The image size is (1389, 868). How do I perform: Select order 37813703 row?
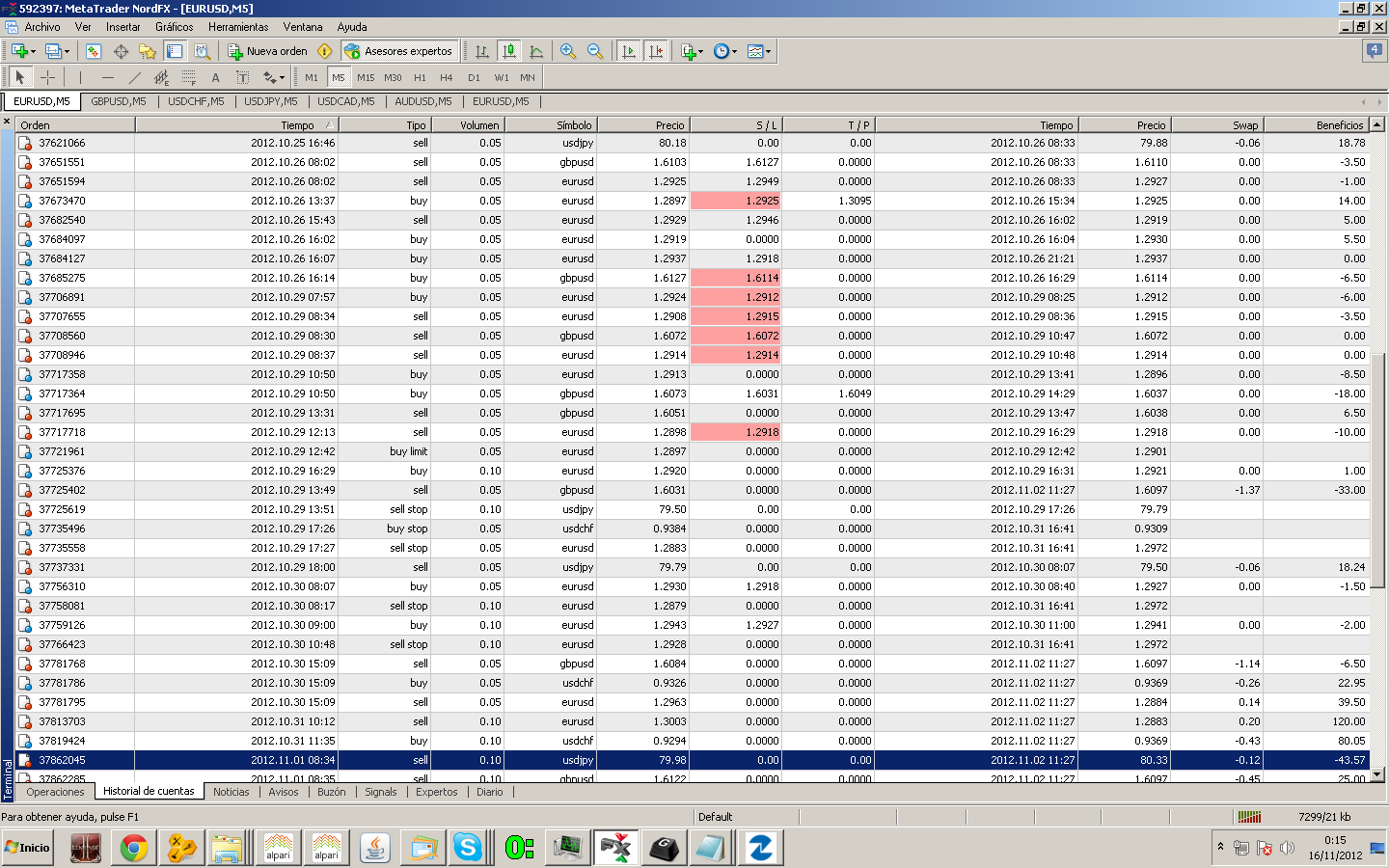click(x=62, y=721)
